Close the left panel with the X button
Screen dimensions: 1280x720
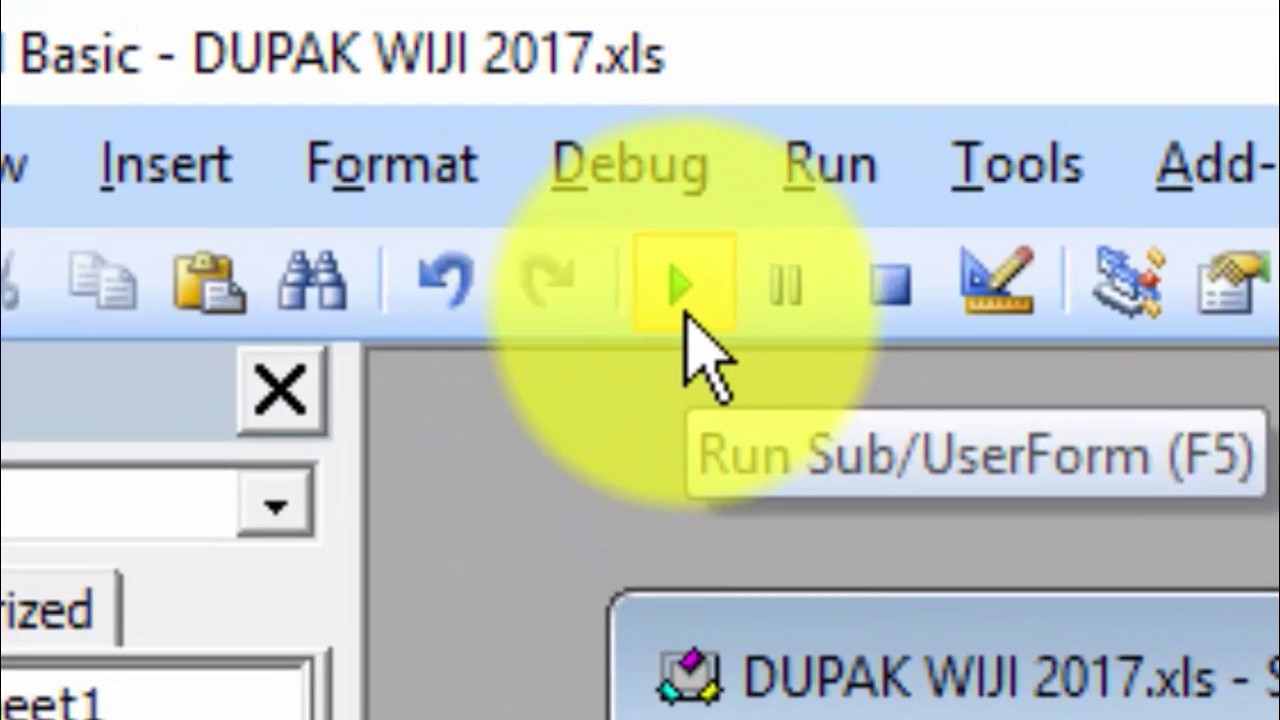pyautogui.click(x=281, y=391)
